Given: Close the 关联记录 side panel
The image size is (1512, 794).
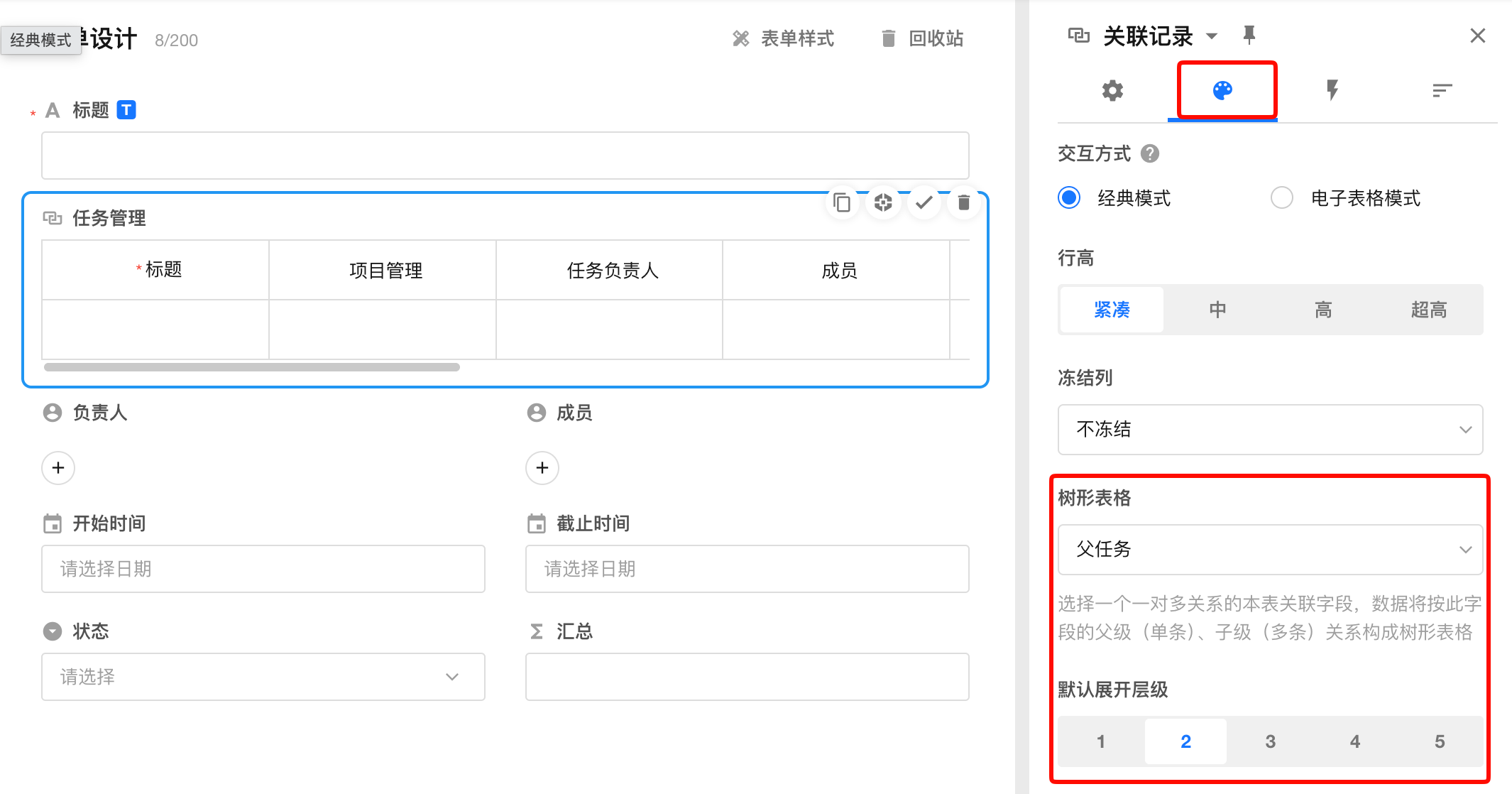Looking at the screenshot, I should point(1478,36).
